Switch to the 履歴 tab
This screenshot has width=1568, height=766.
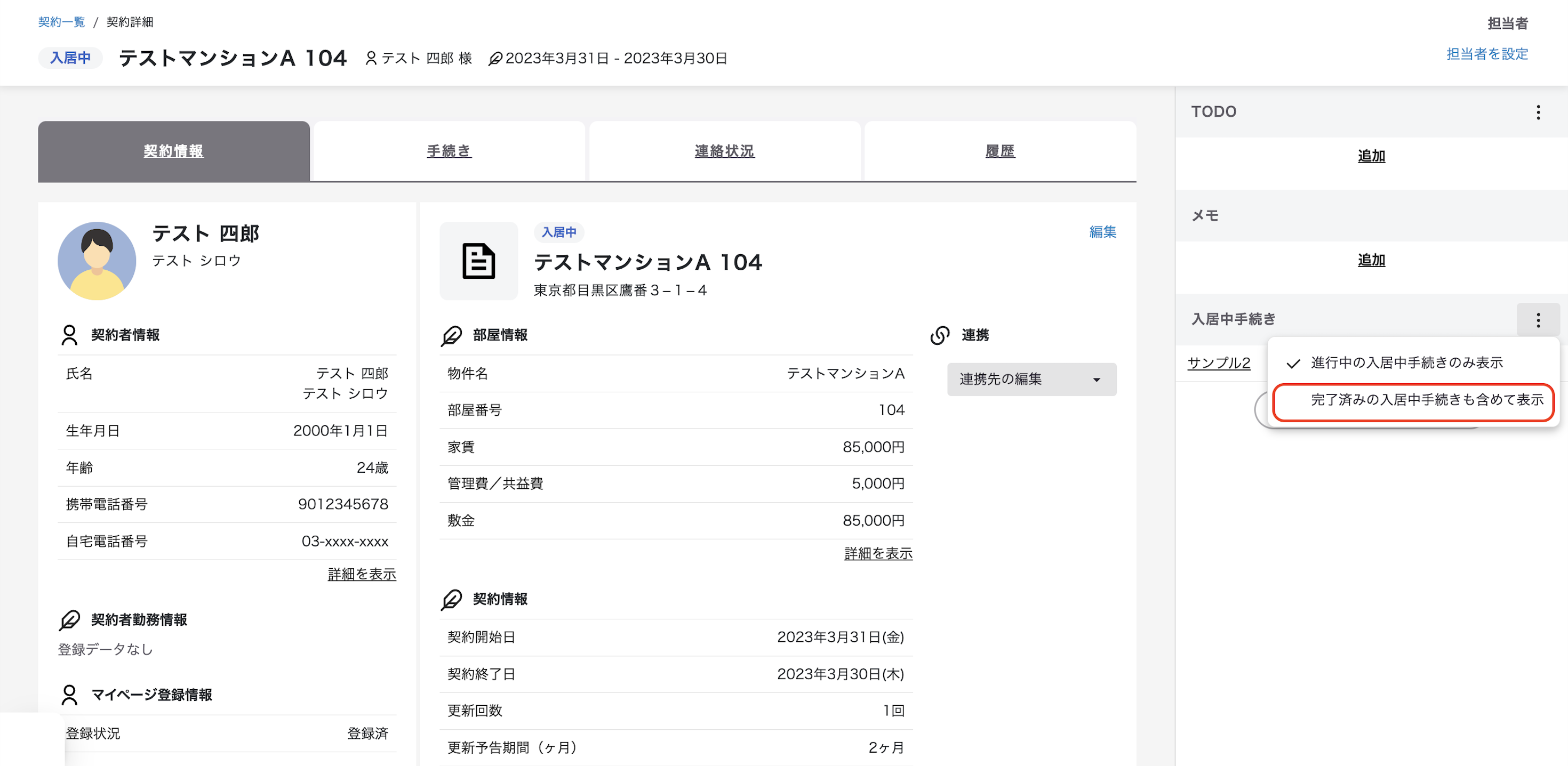[999, 151]
